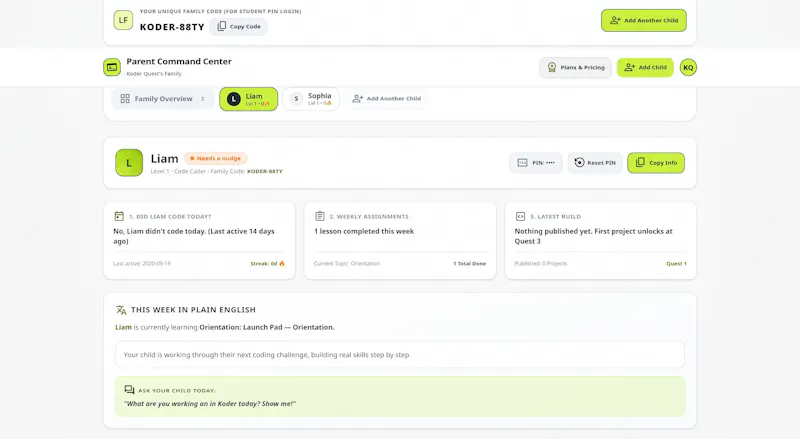This screenshot has width=800, height=439.
Task: Click '1 lesson completed this week' text
Action: 364,231
